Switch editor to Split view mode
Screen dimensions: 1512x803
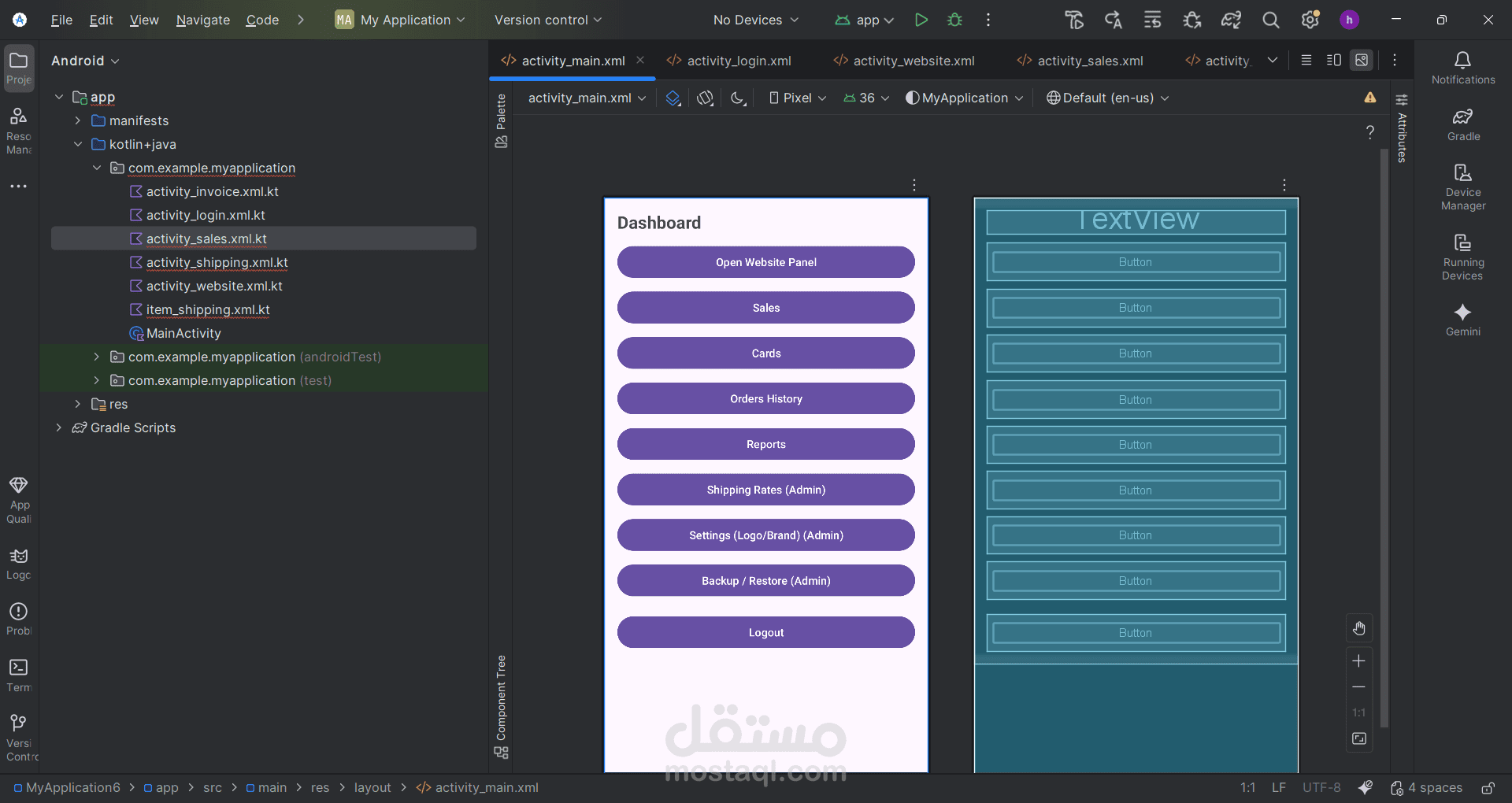click(x=1333, y=61)
